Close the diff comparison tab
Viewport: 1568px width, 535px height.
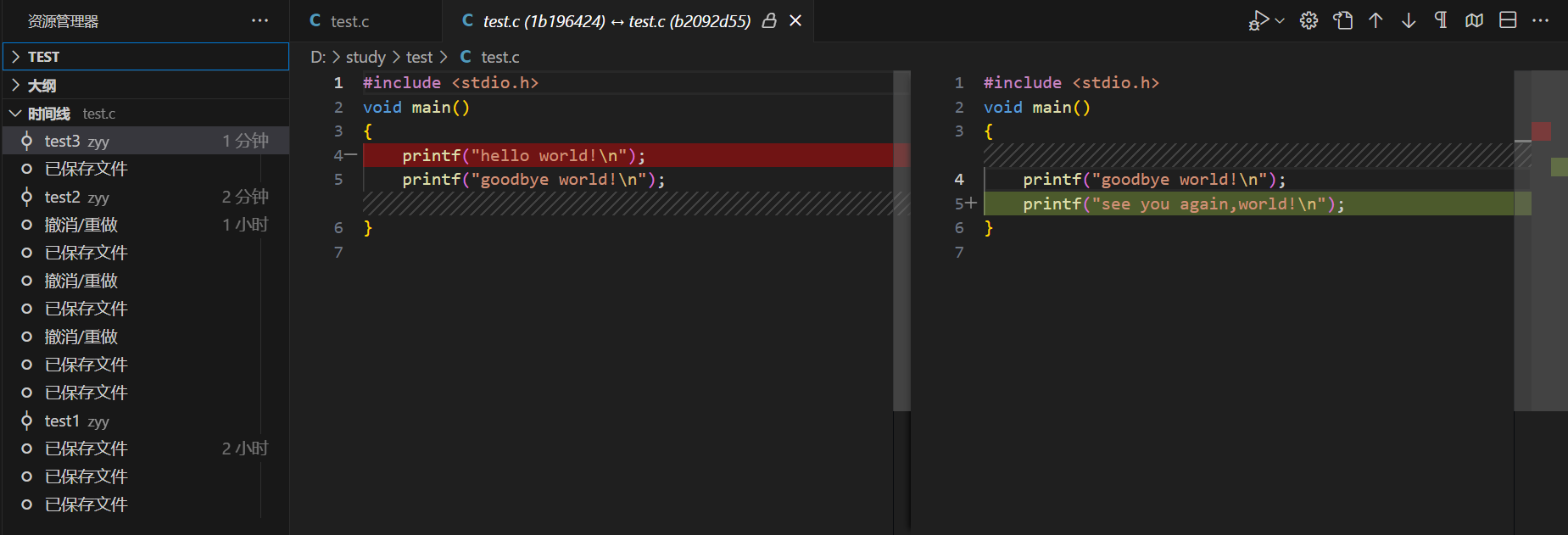click(795, 20)
